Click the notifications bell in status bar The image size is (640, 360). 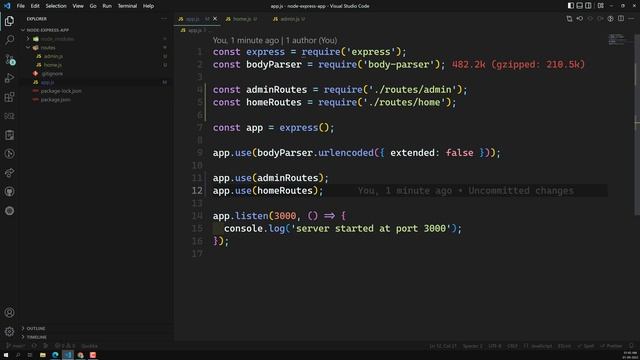631,346
